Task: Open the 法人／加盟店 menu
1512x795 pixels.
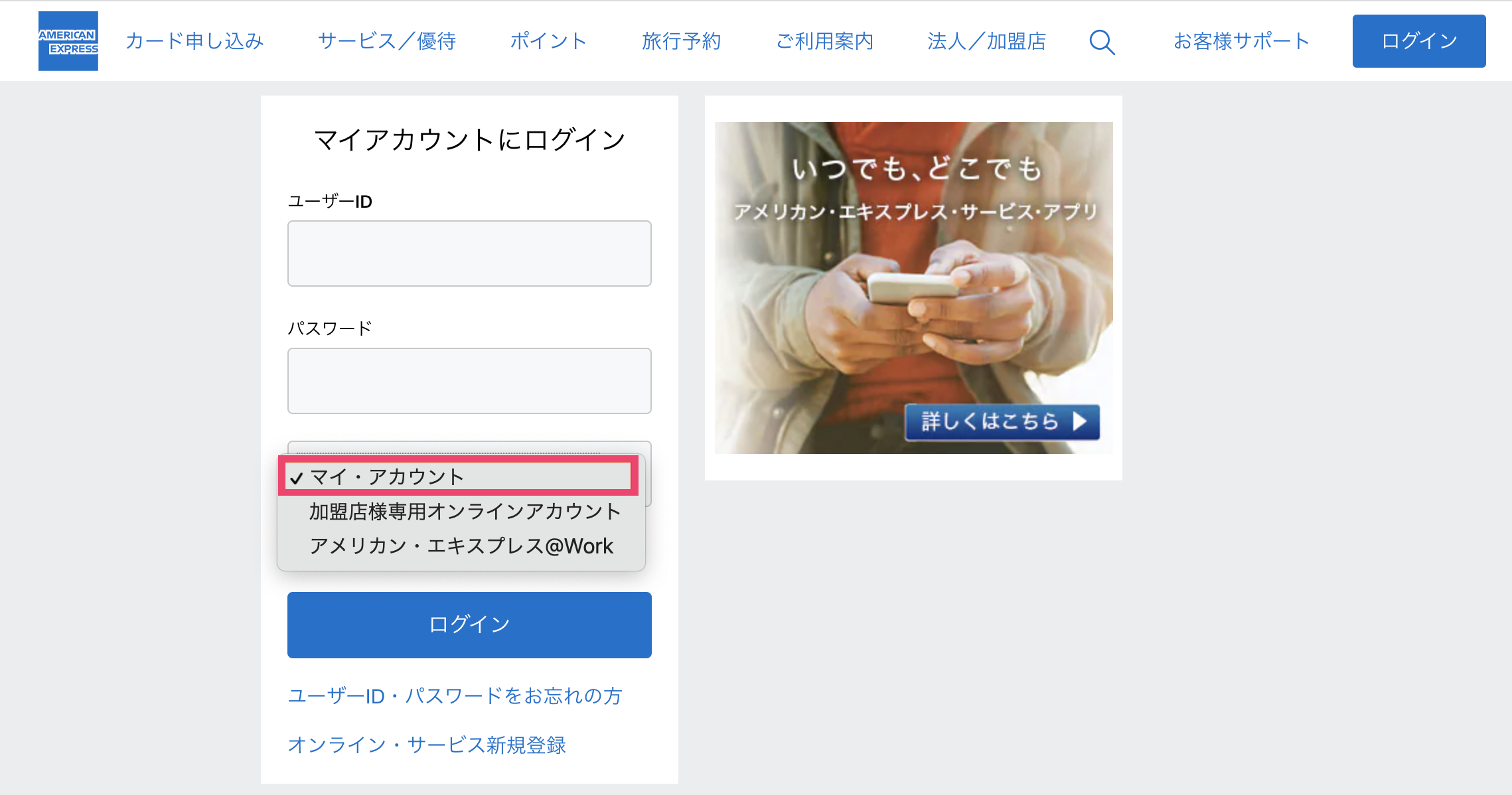Action: tap(986, 41)
